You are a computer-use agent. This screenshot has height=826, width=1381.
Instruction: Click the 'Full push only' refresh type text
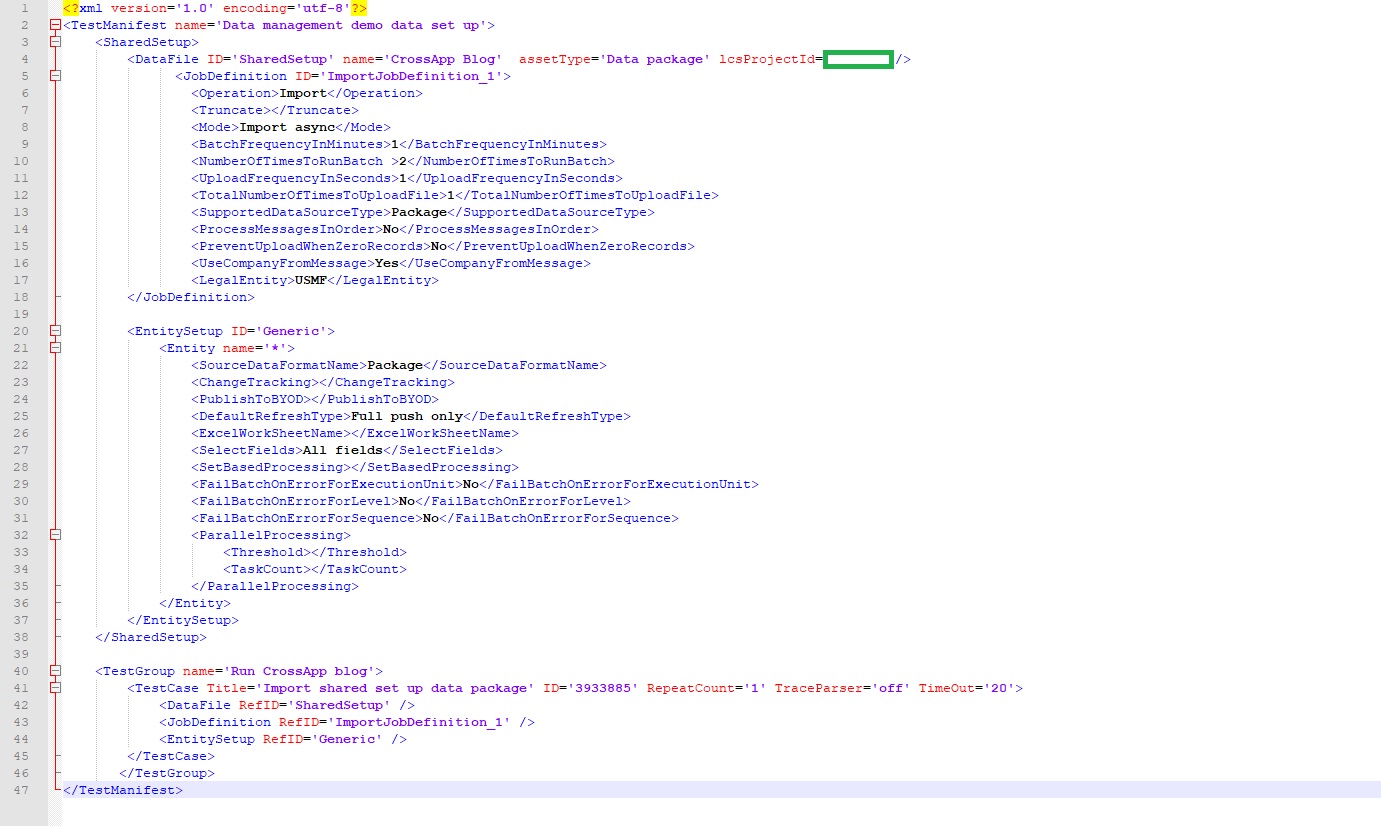406,416
